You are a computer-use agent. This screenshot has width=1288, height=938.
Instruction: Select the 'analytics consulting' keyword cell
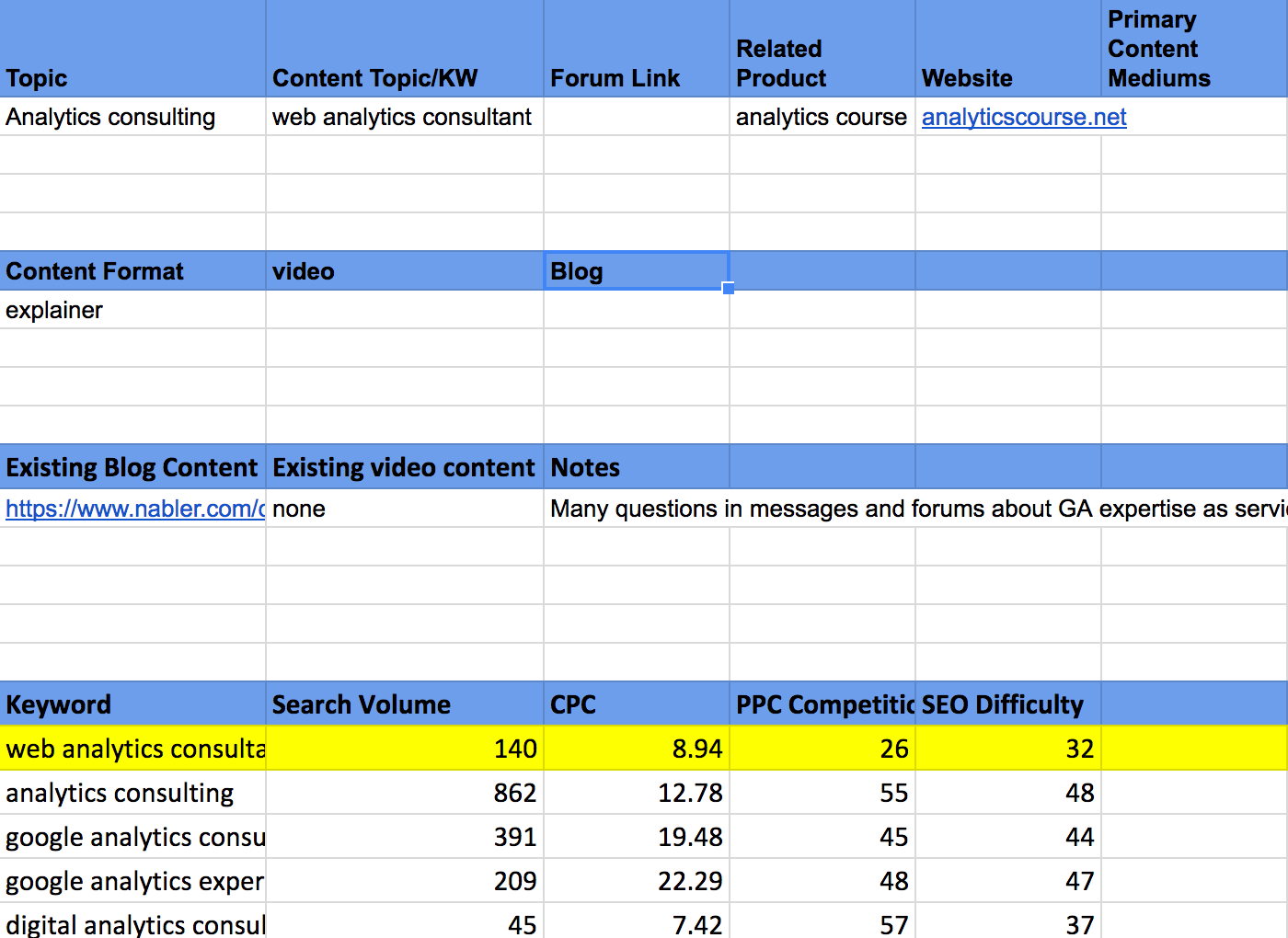[133, 793]
